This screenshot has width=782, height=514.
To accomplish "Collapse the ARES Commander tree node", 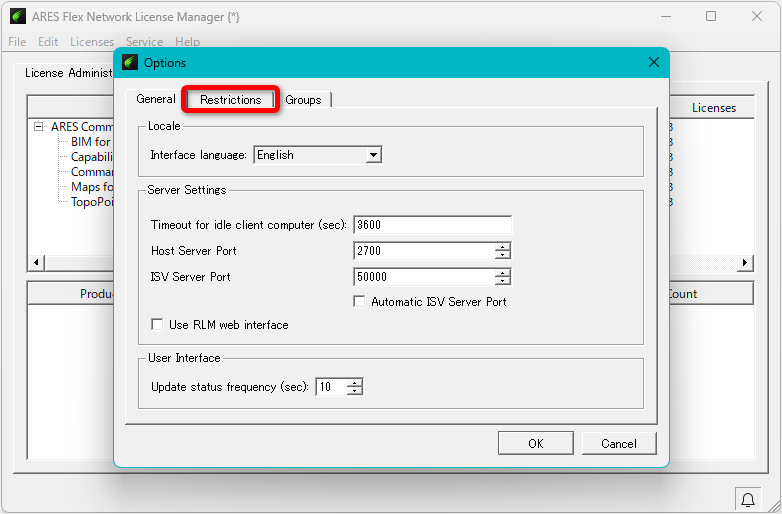I will [x=38, y=127].
